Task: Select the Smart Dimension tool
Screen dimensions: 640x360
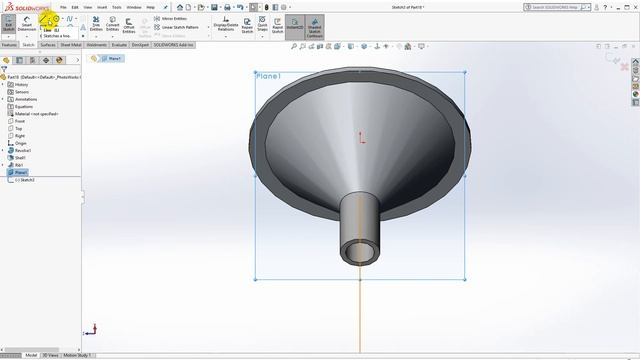Action: point(27,24)
